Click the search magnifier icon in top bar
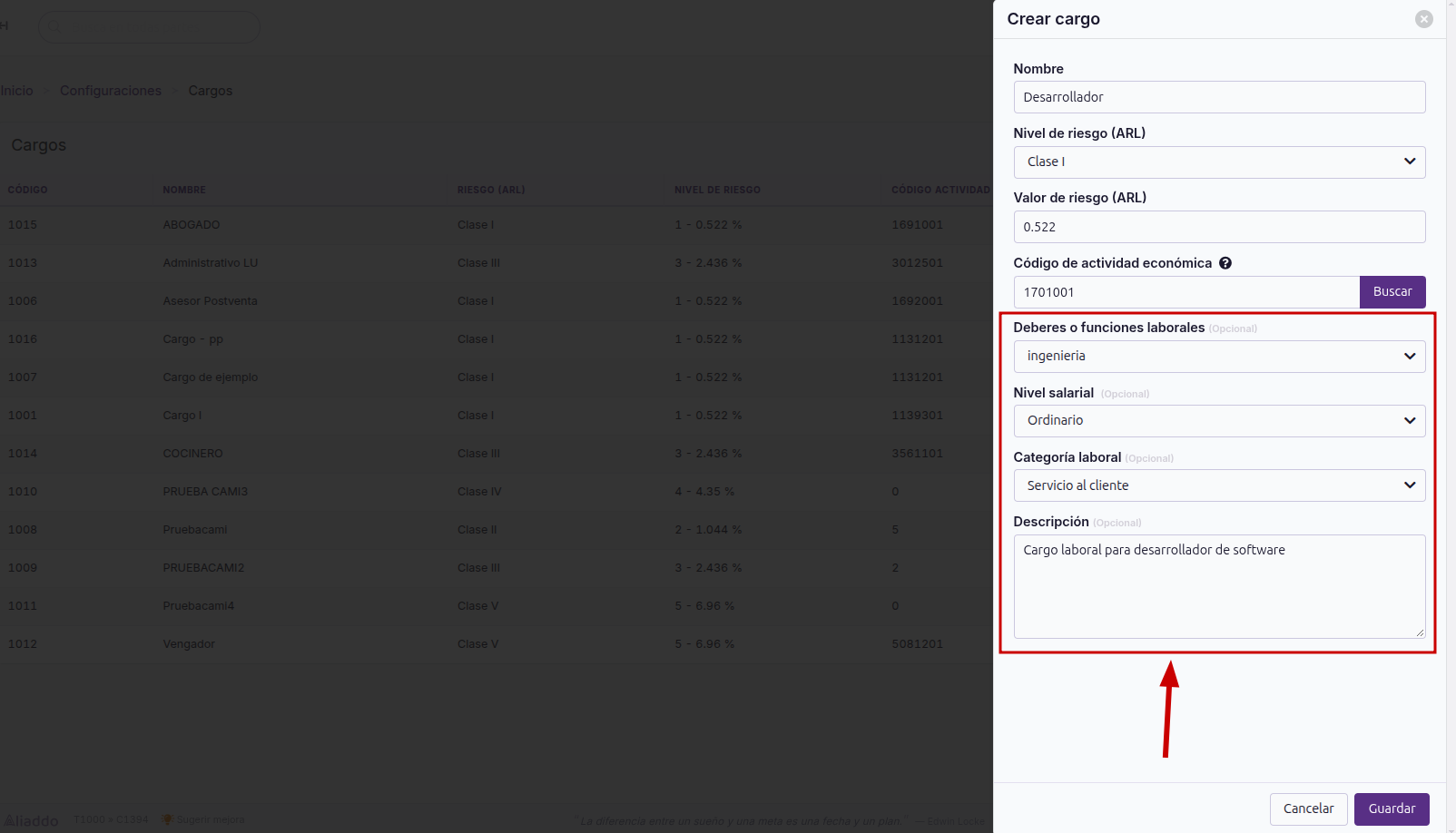 [55, 27]
